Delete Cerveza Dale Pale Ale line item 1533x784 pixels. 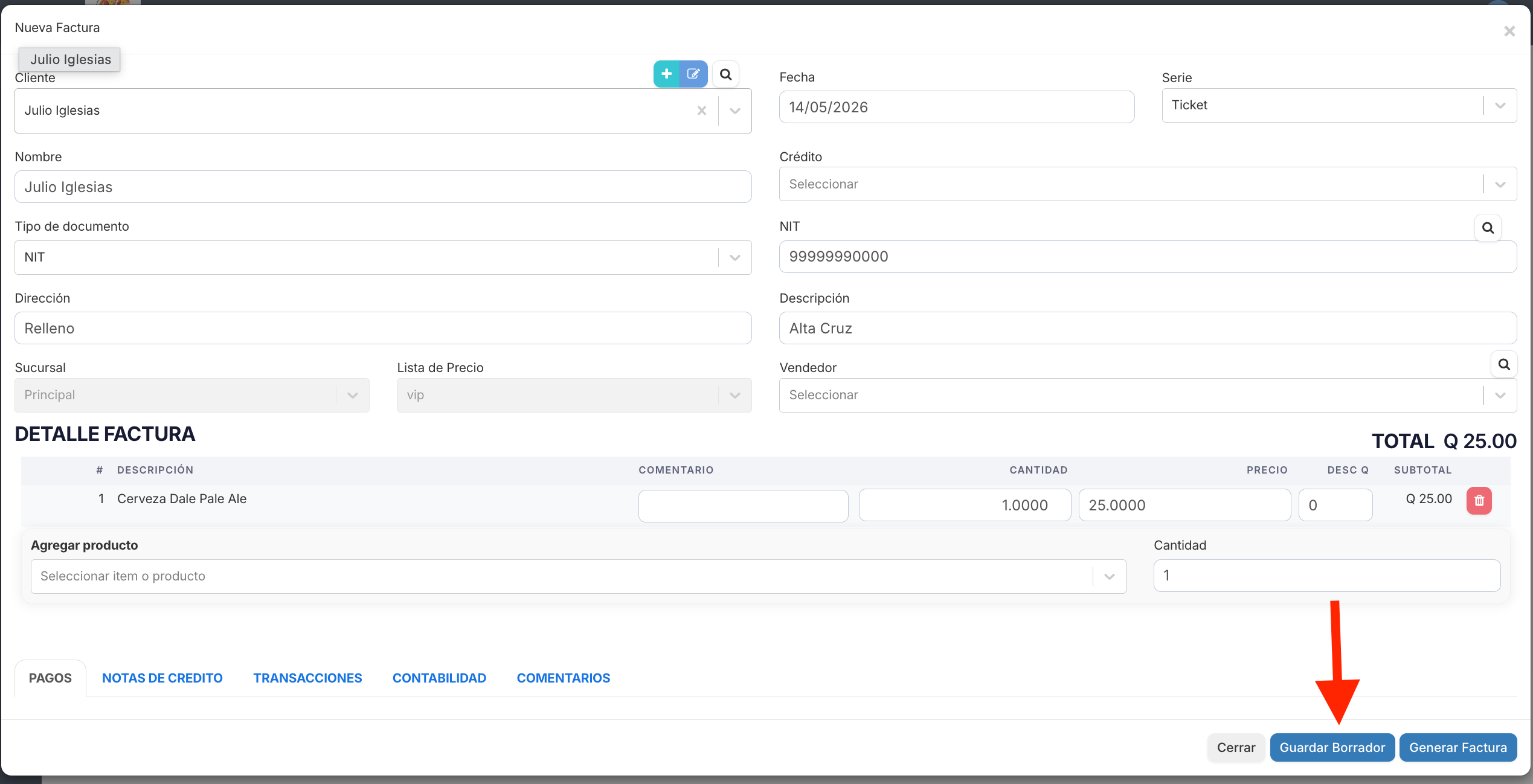click(1479, 501)
